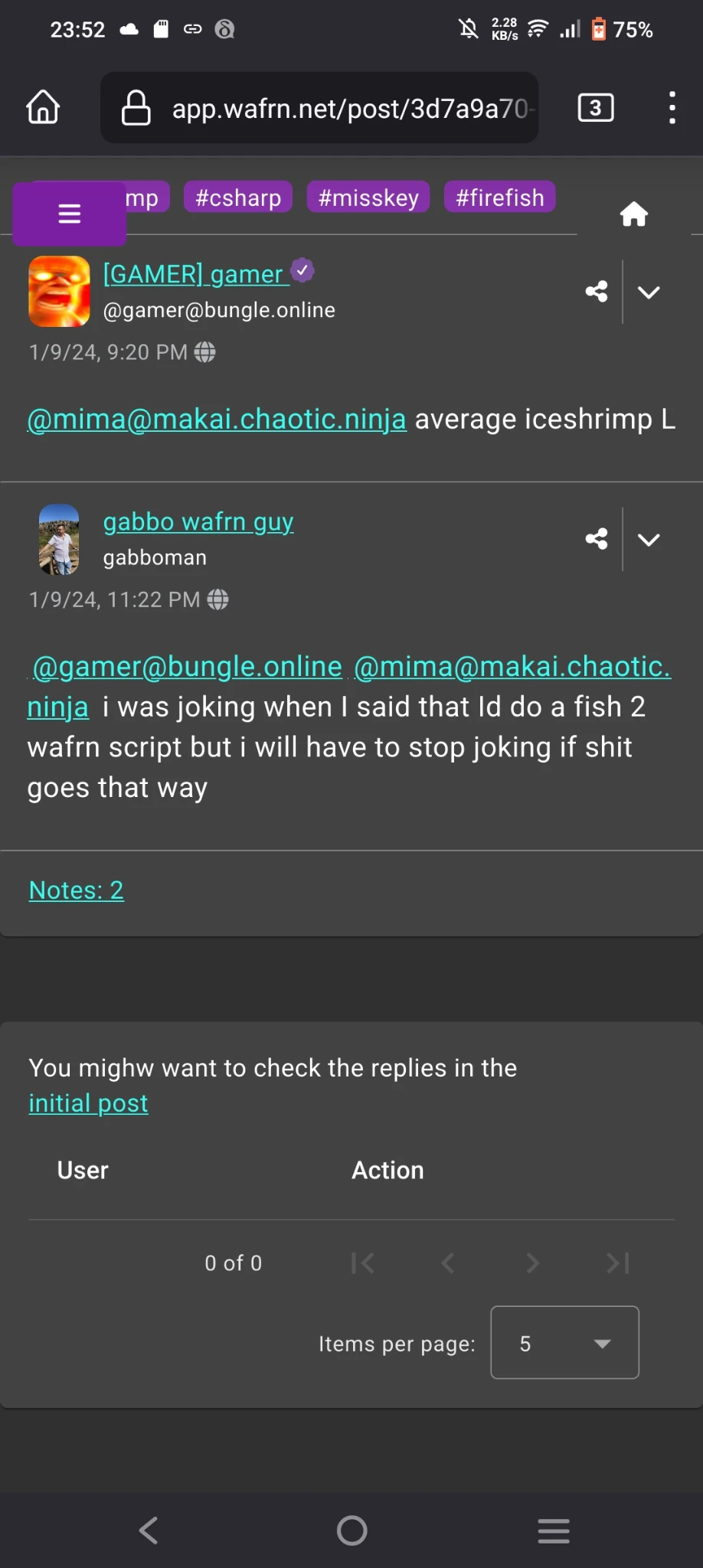703x1568 pixels.
Task: Go to next page of notes
Action: coord(532,1263)
